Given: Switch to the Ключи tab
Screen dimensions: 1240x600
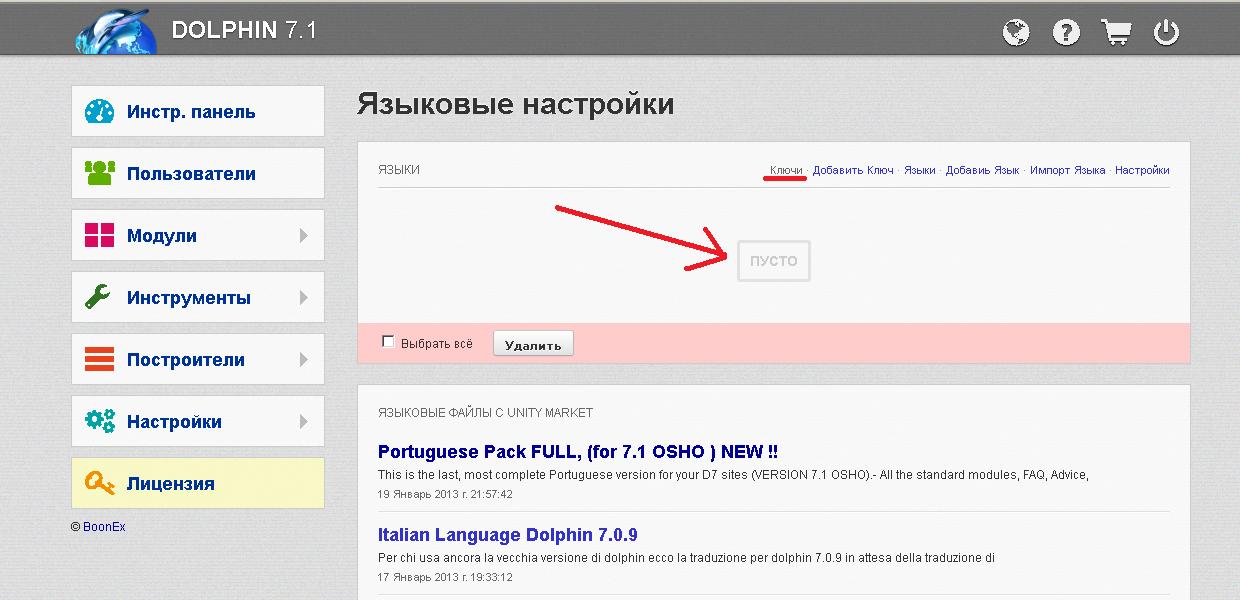Looking at the screenshot, I should tap(786, 170).
